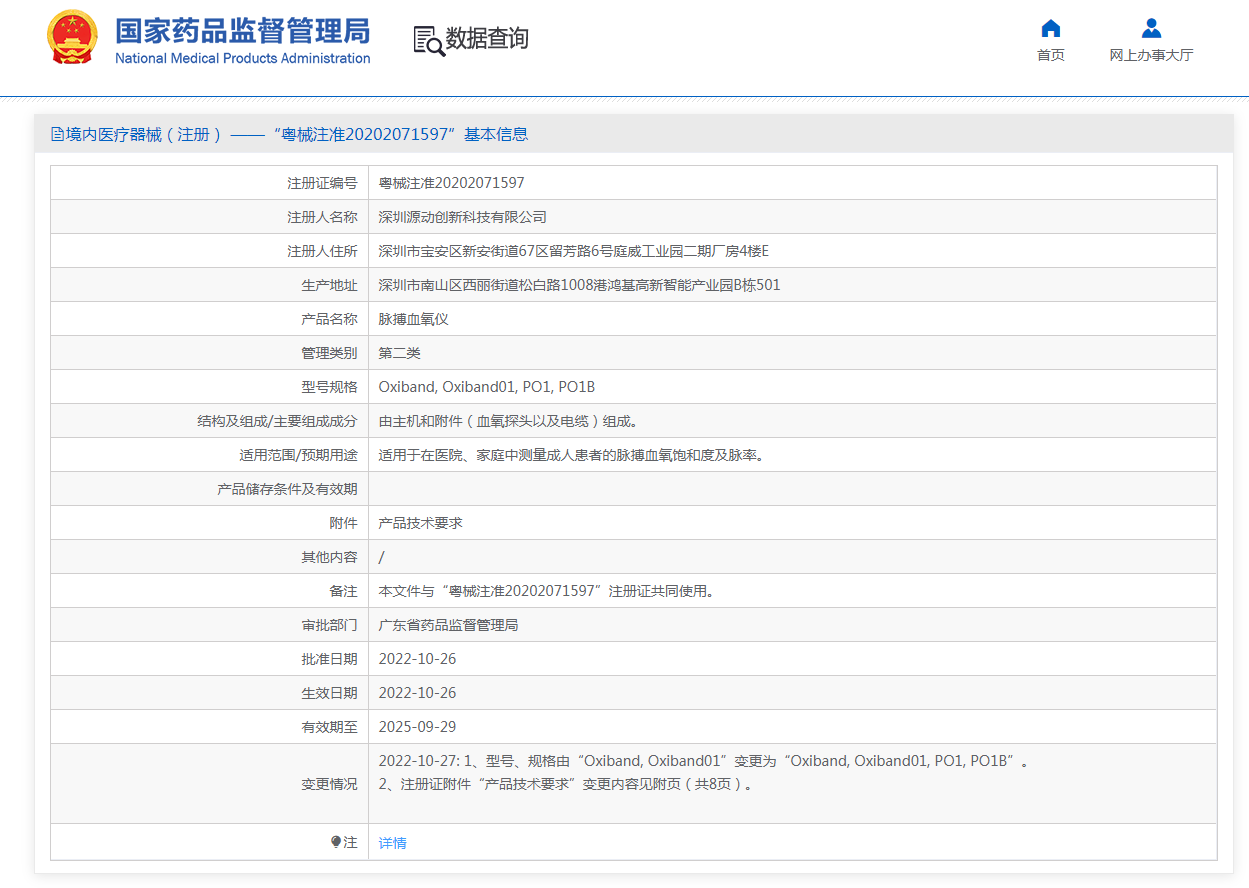This screenshot has width=1249, height=888.
Task: Click the 生产地址 row label
Action: 329,285
